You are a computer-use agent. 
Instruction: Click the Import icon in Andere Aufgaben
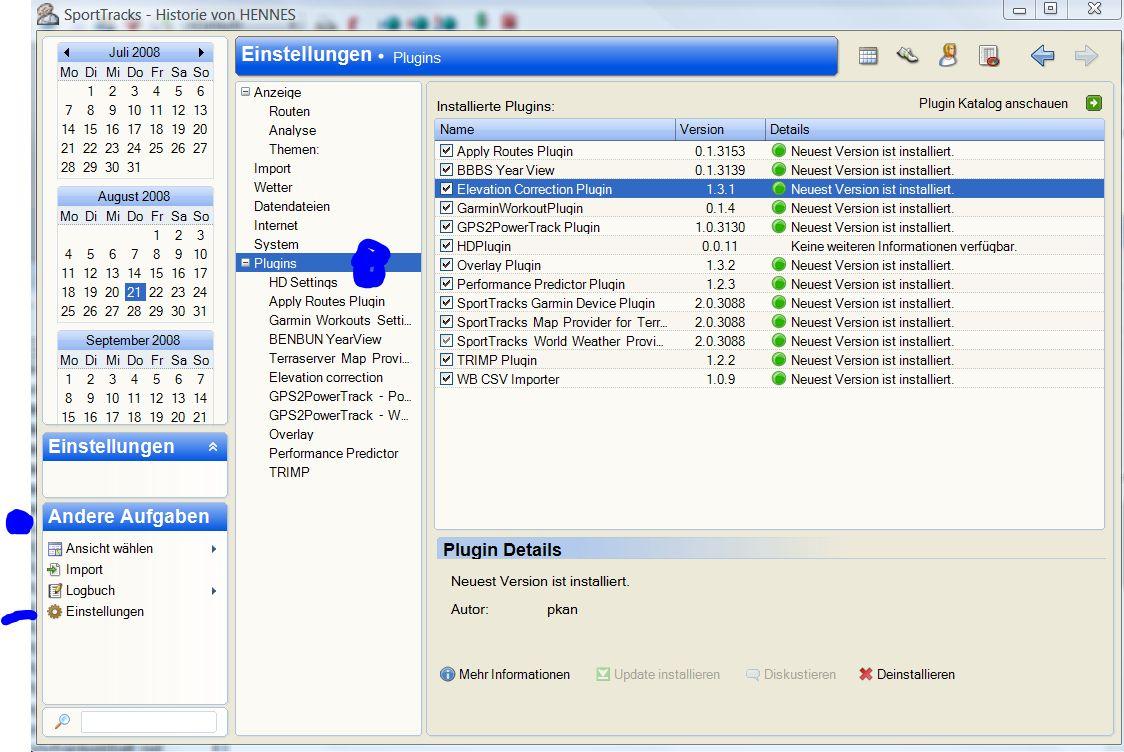[54, 569]
